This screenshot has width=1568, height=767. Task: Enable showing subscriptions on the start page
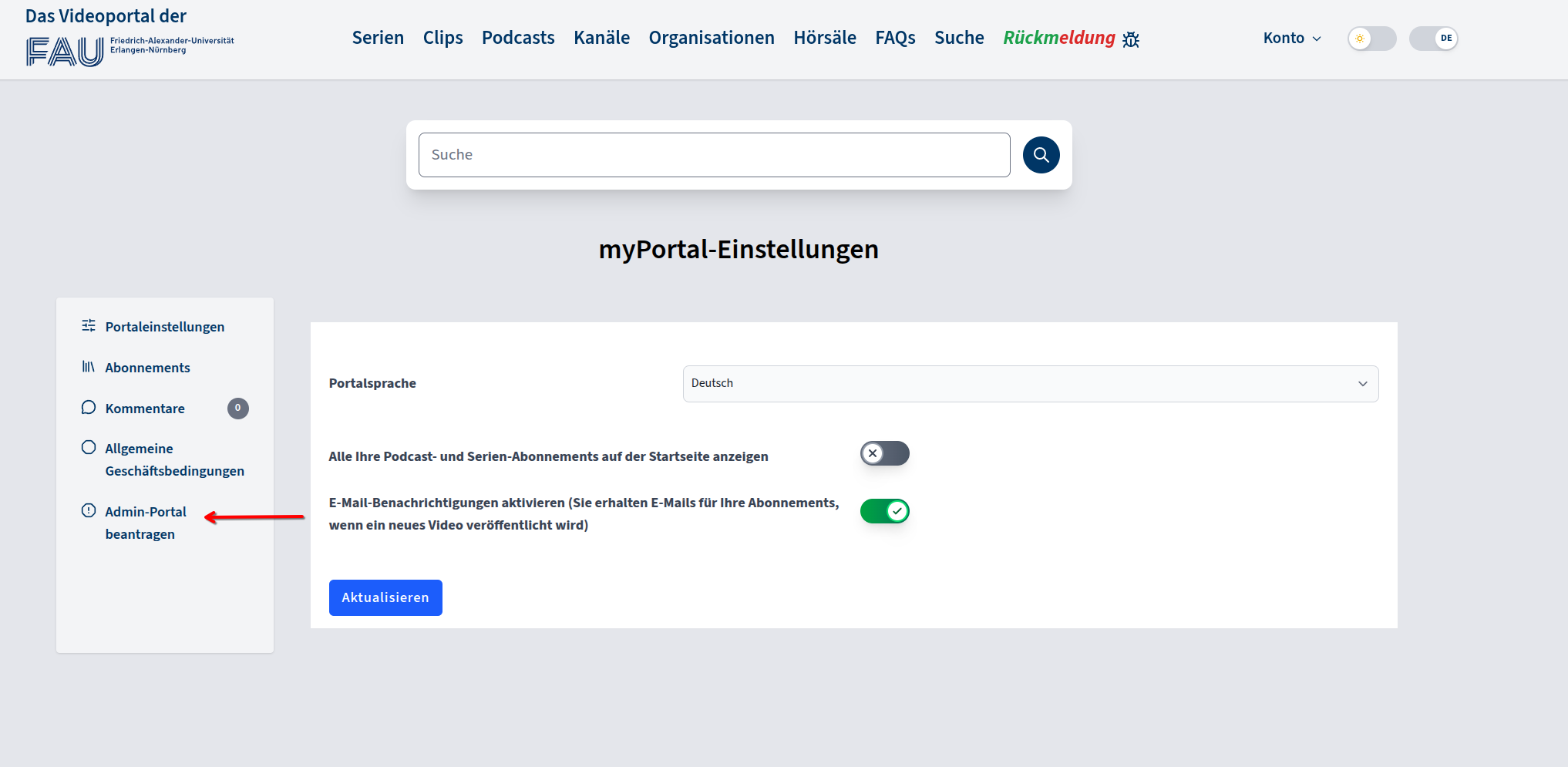coord(884,453)
